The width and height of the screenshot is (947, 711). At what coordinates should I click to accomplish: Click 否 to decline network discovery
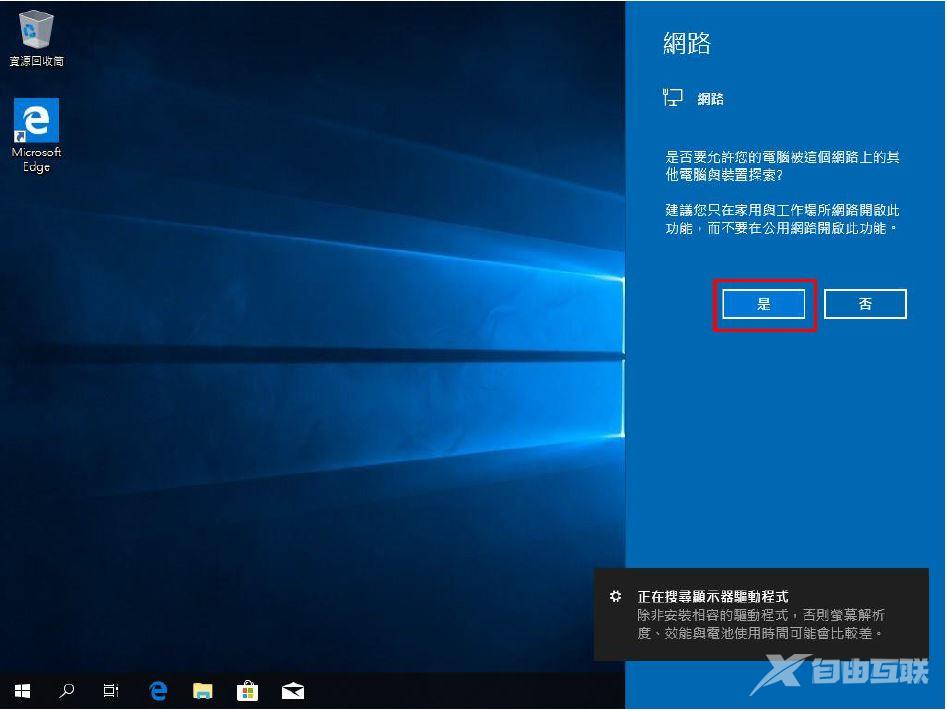(865, 304)
